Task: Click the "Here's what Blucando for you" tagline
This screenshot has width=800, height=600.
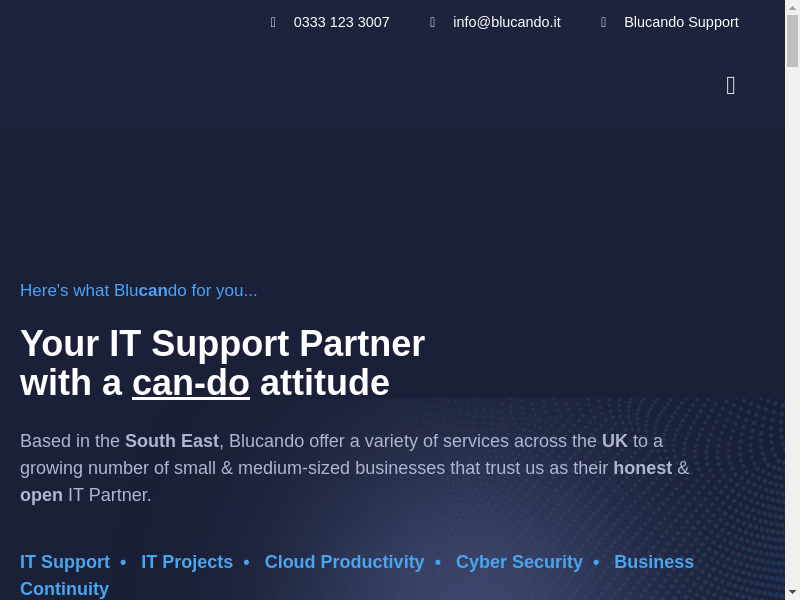Action: [x=139, y=290]
